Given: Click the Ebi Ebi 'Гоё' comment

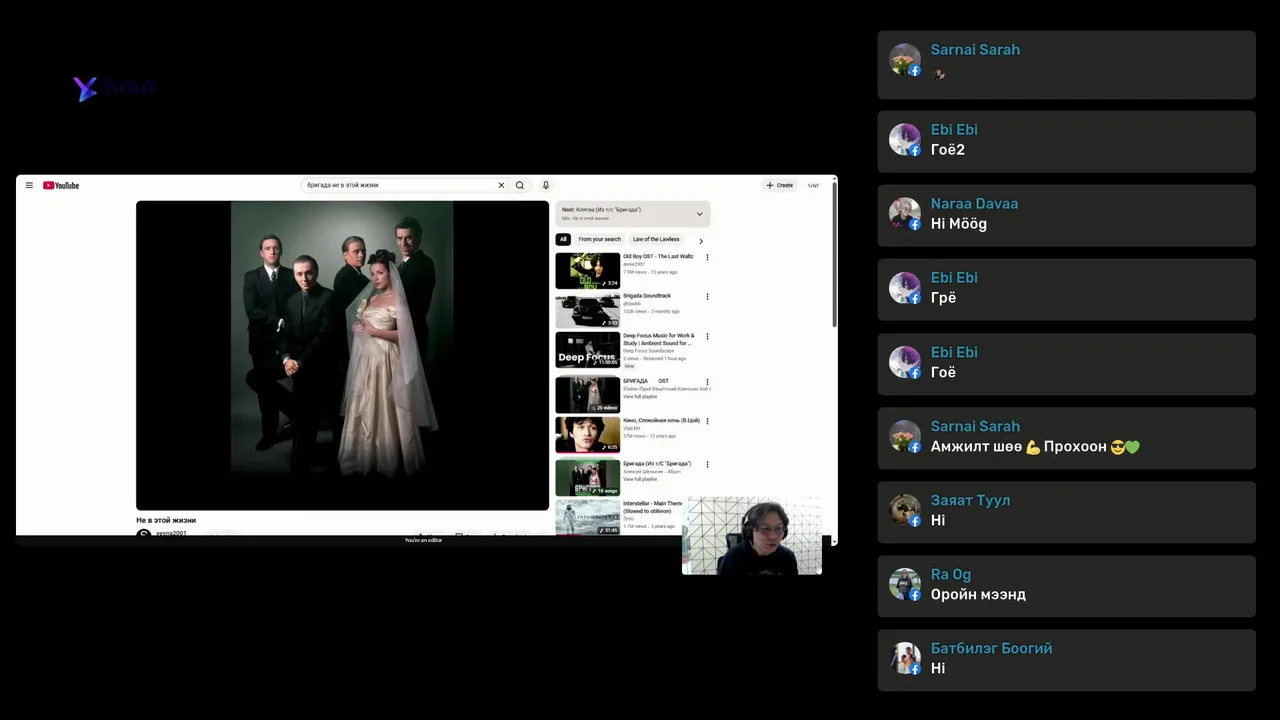Looking at the screenshot, I should 1066,362.
